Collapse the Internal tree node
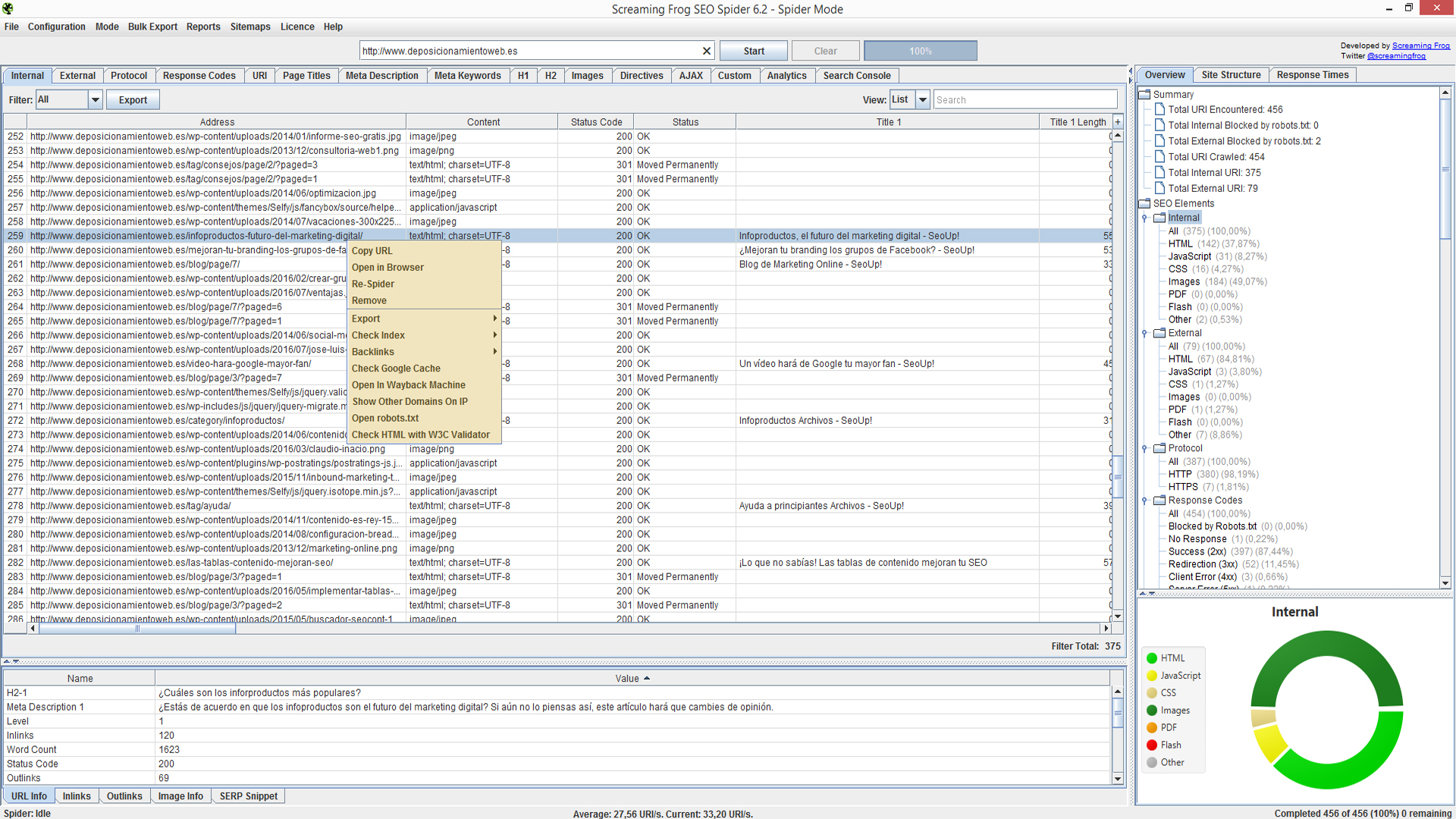Screen dimensions: 1456x819 (x=1144, y=218)
